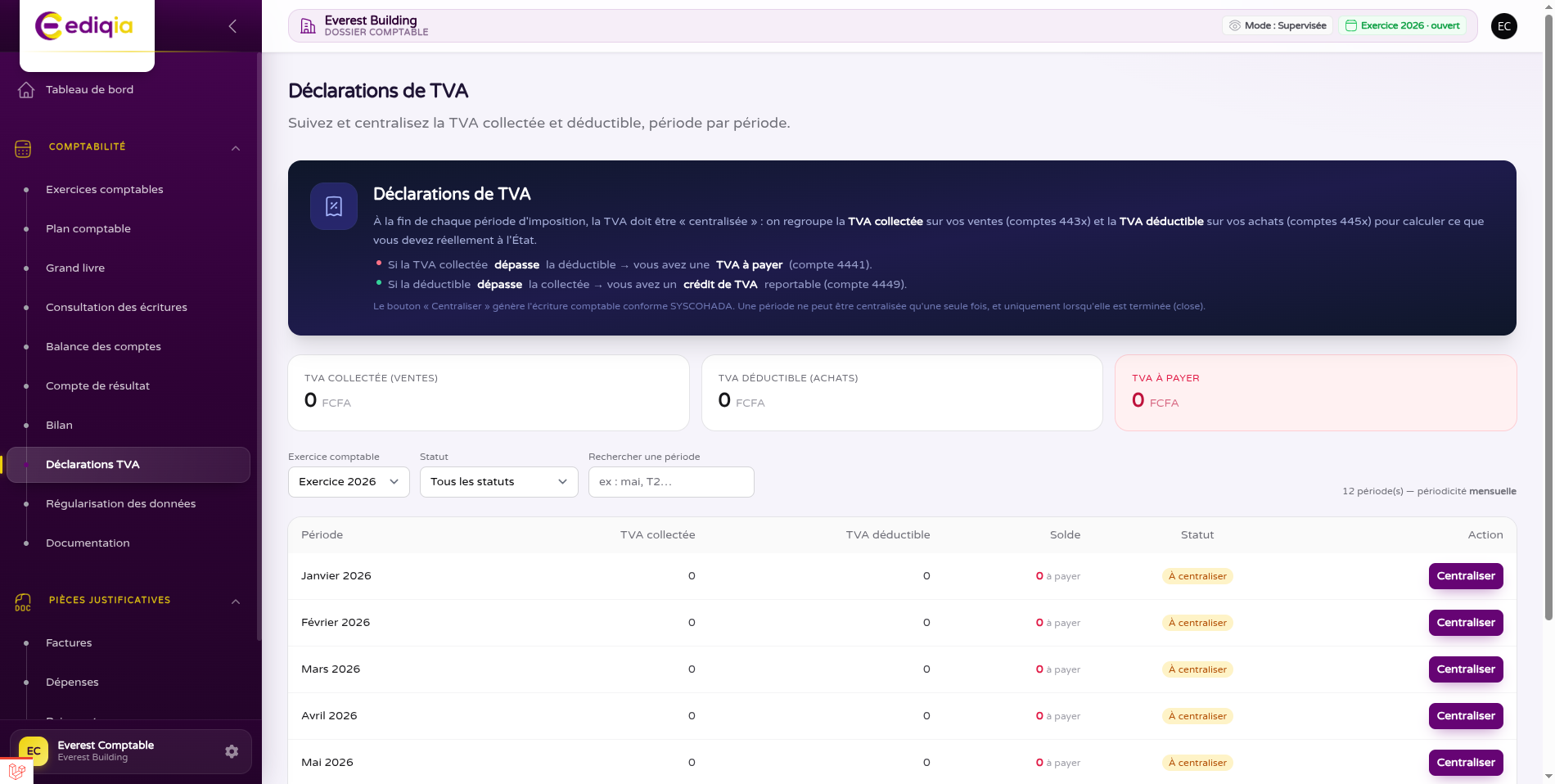Go to Tableau de bord
Screen dimensions: 1555x784
click(89, 90)
